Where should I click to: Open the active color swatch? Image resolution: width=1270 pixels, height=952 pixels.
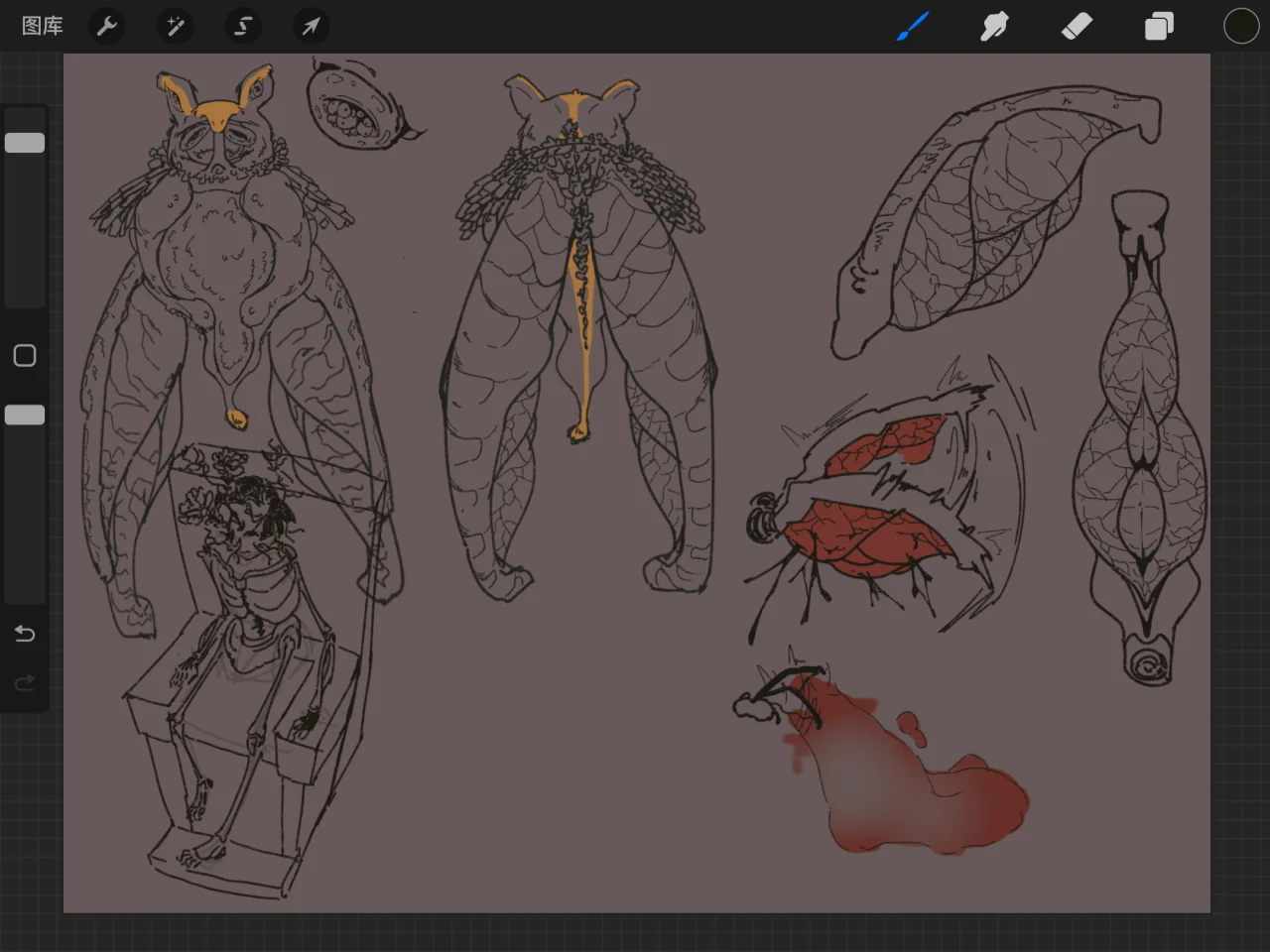coord(1241,26)
